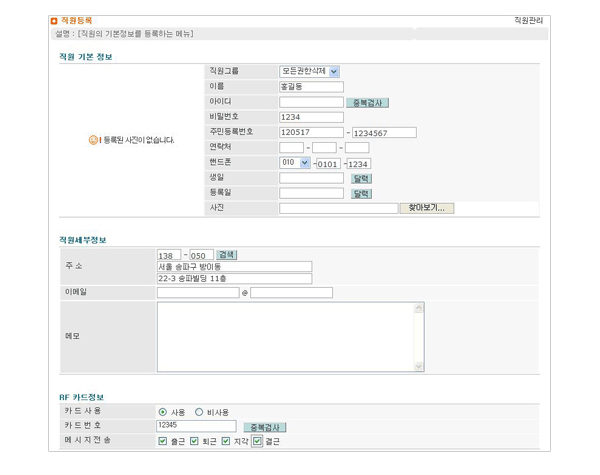Click 검색 to search postal code

(x=227, y=255)
